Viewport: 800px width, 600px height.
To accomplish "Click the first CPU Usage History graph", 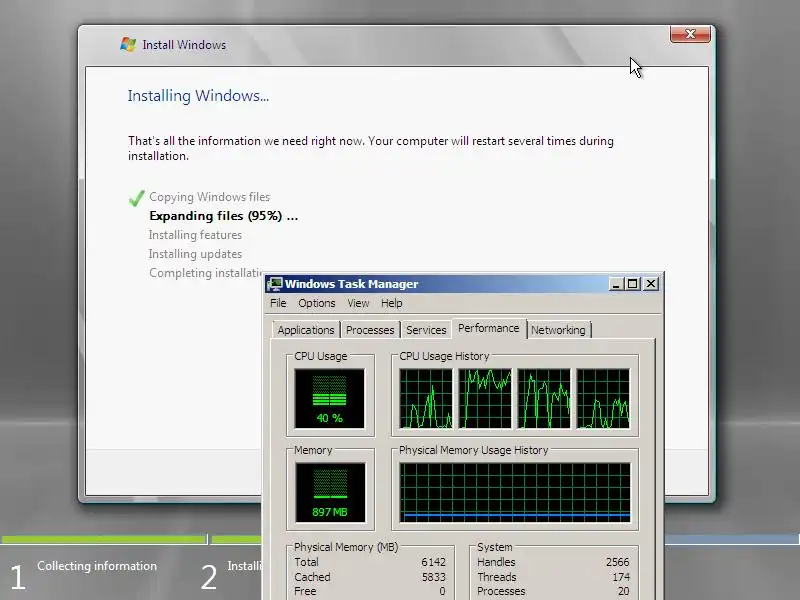I will [426, 398].
